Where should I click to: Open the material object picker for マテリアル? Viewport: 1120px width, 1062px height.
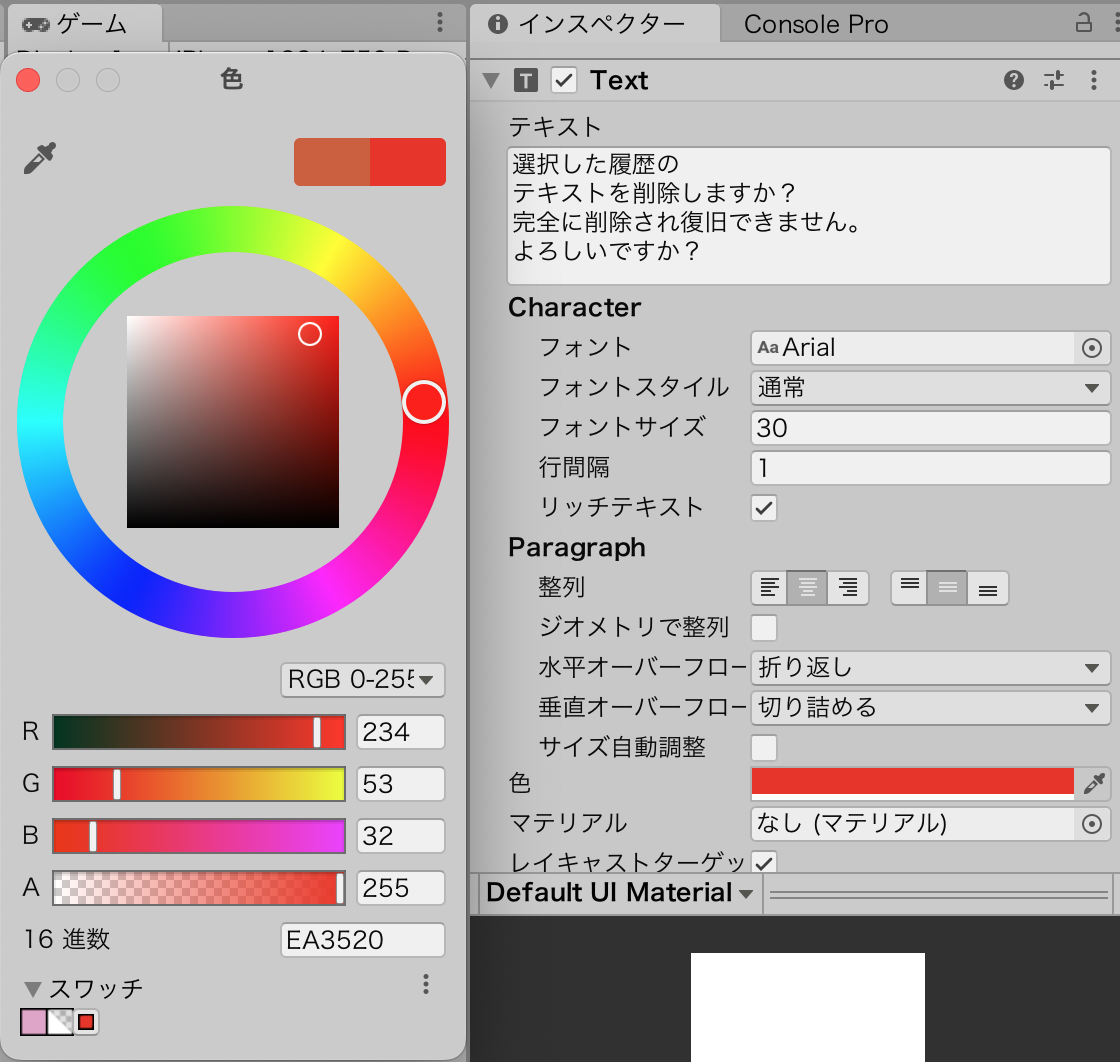coord(1091,824)
